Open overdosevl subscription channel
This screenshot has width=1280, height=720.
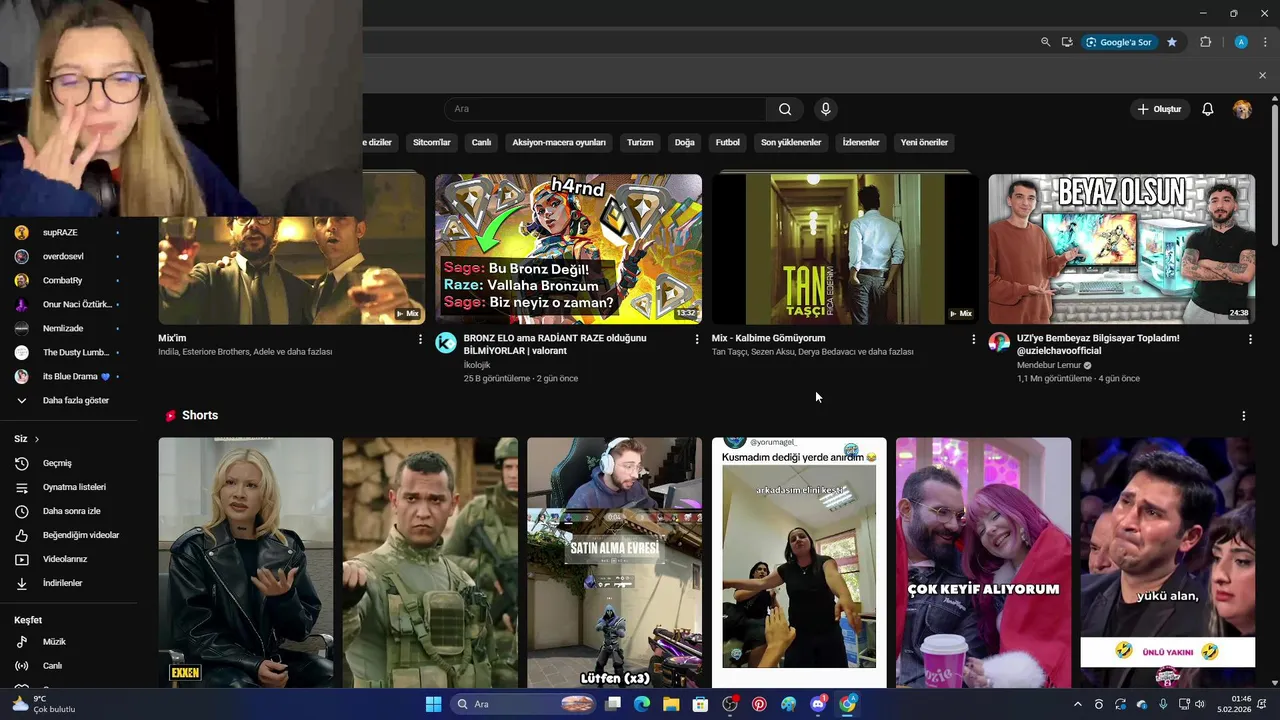(x=68, y=256)
